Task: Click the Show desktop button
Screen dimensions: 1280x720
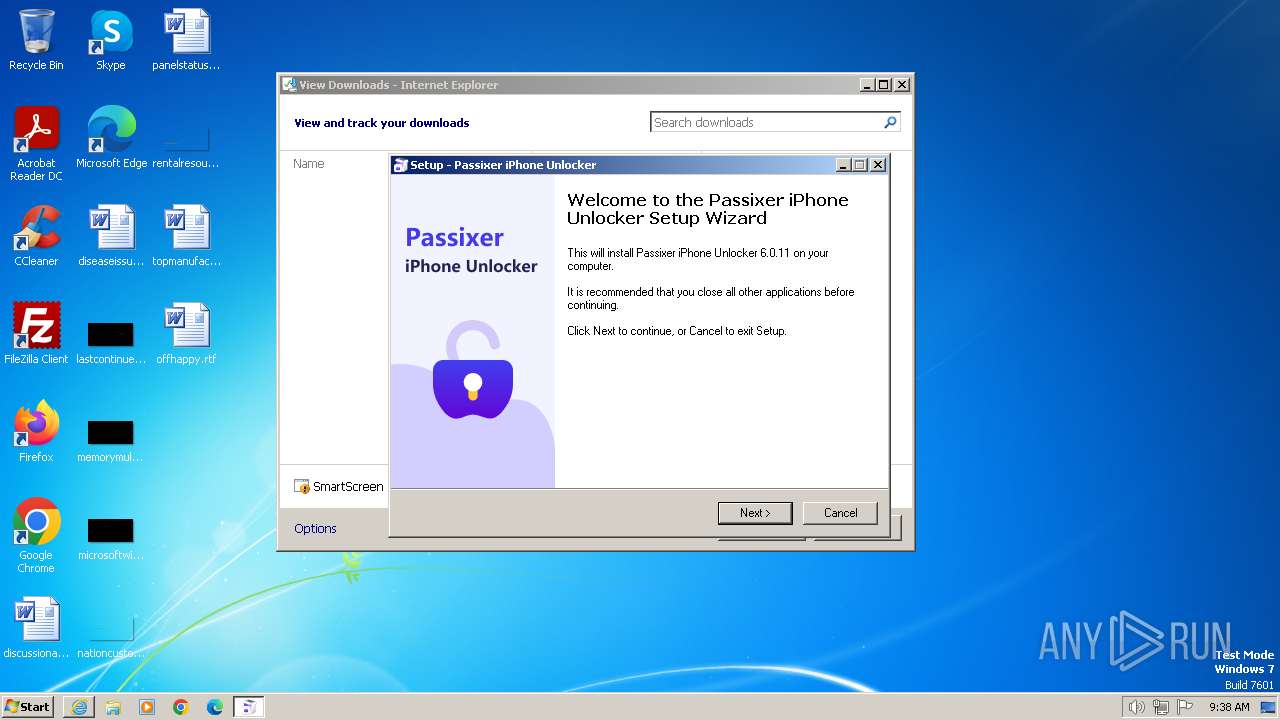Action: click(1268, 707)
